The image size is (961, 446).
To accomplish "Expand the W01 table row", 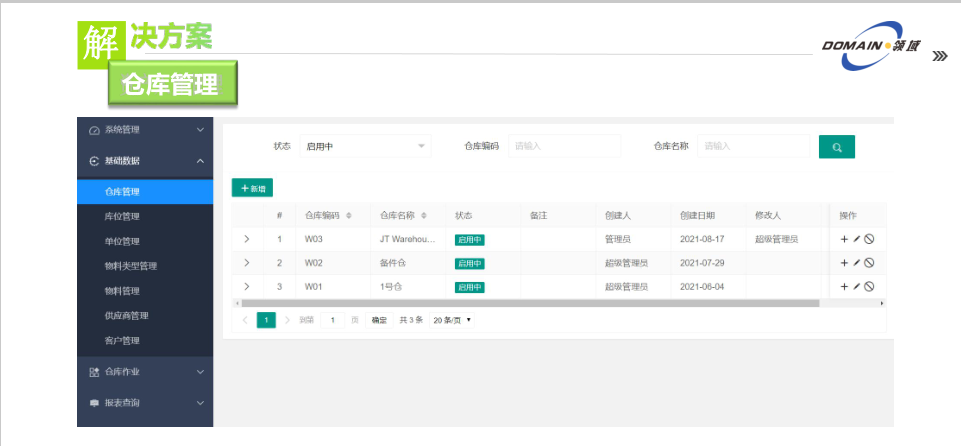I will pyautogui.click(x=246, y=286).
